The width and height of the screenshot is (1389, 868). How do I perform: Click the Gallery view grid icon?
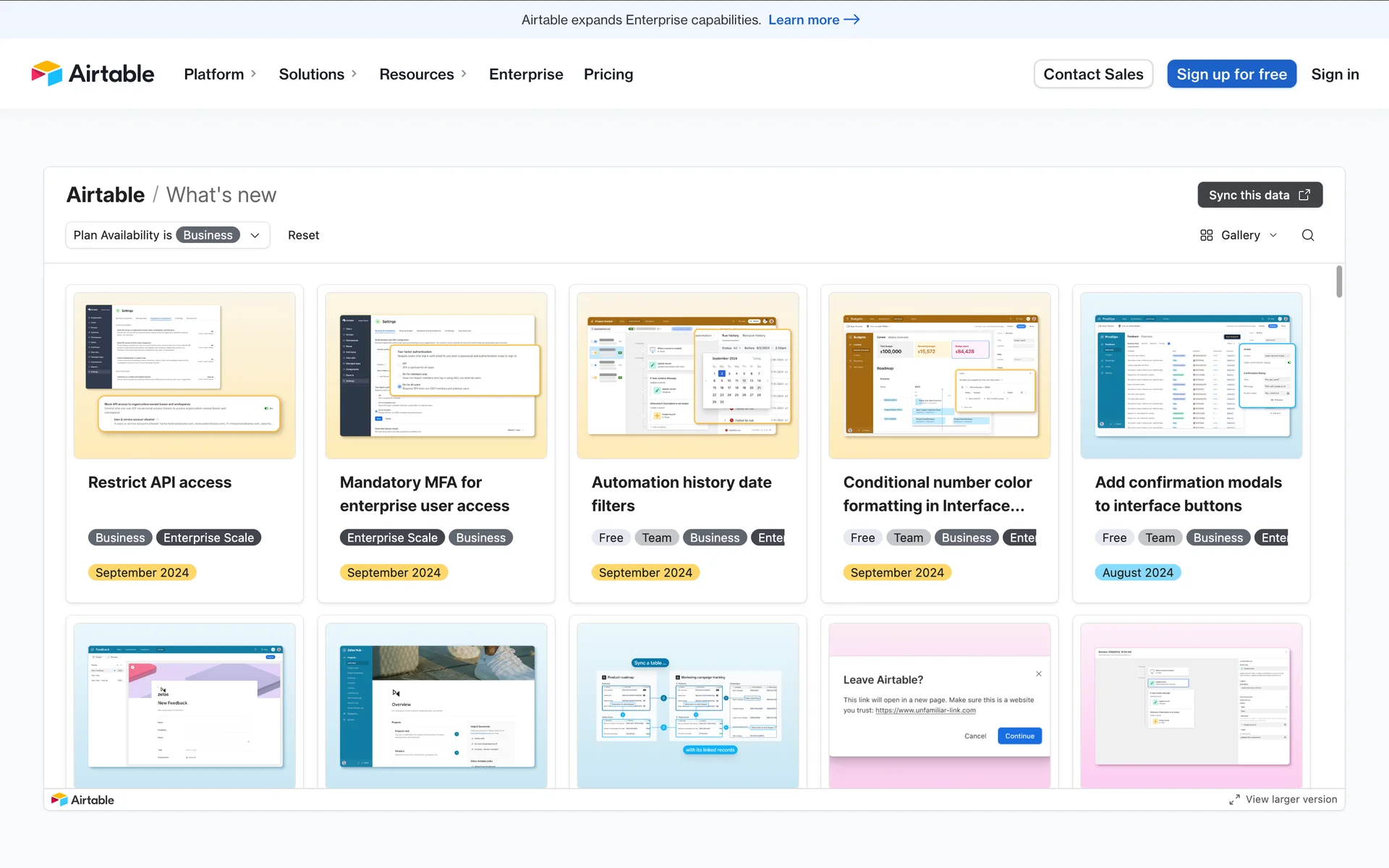click(1206, 235)
